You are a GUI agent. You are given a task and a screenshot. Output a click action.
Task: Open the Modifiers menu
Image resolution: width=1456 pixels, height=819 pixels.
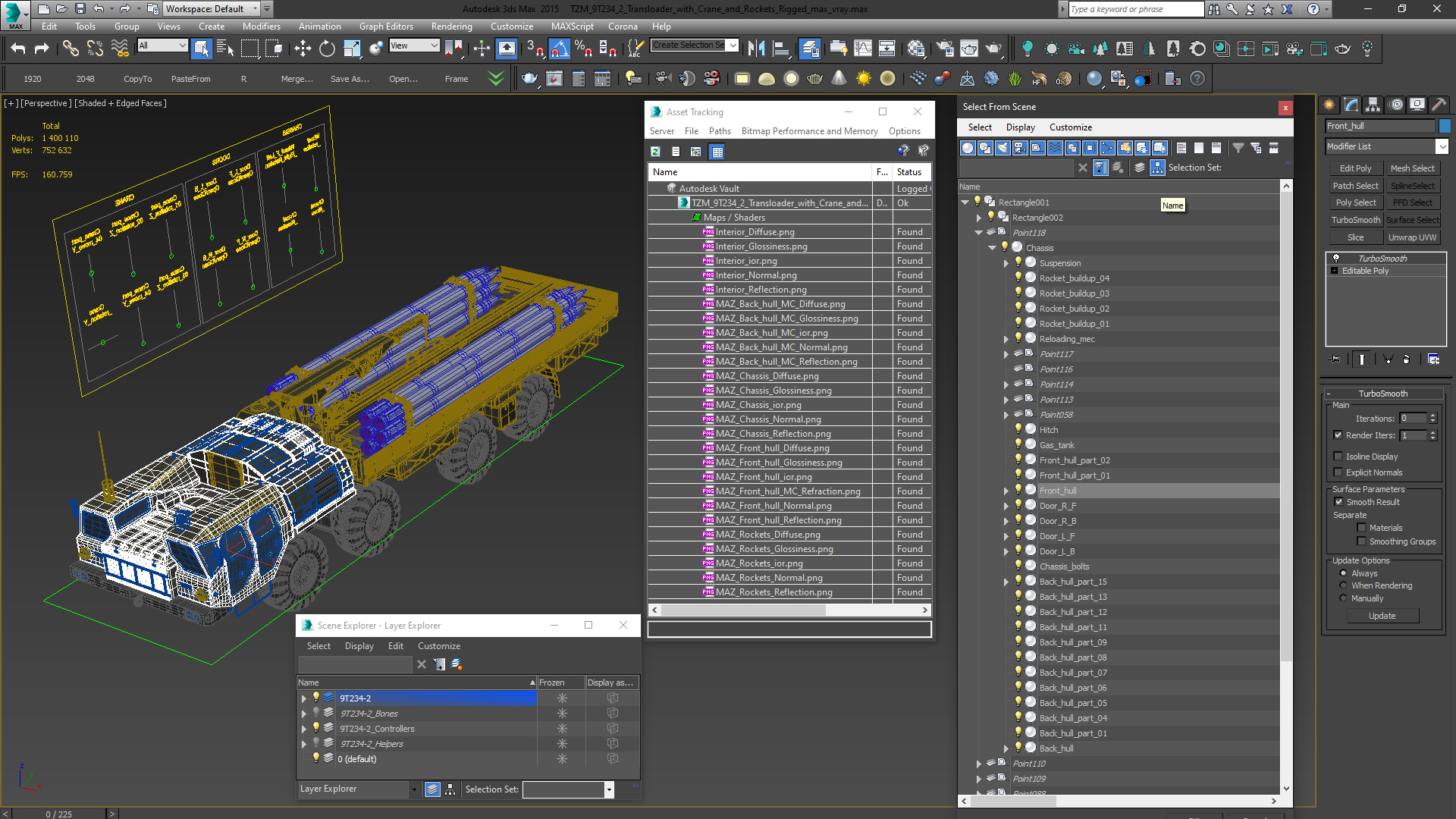(x=261, y=27)
